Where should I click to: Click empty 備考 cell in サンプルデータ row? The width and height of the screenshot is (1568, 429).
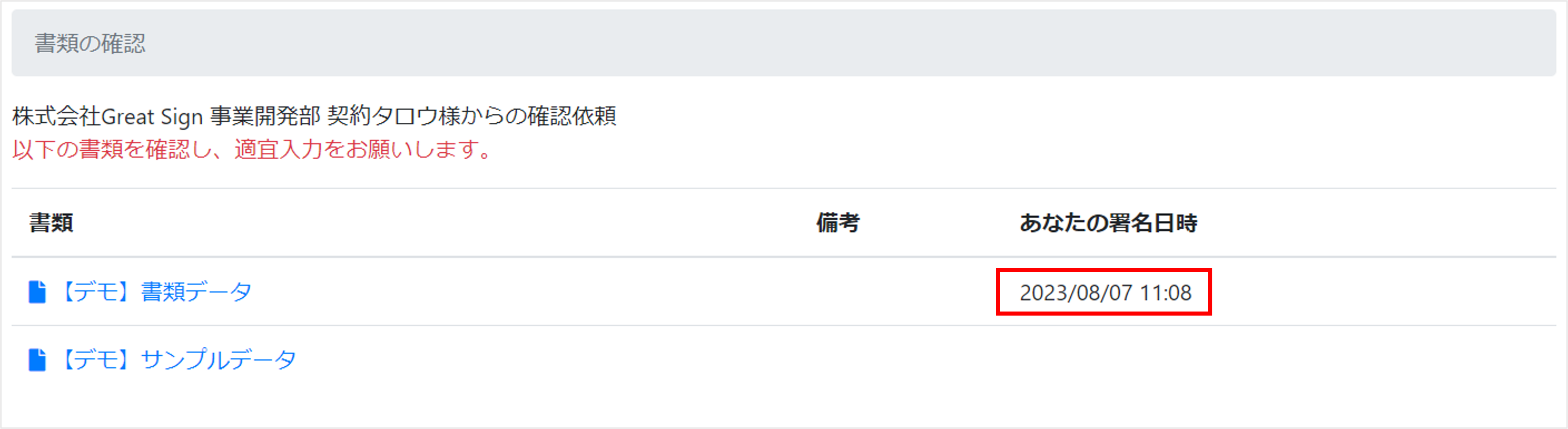838,360
